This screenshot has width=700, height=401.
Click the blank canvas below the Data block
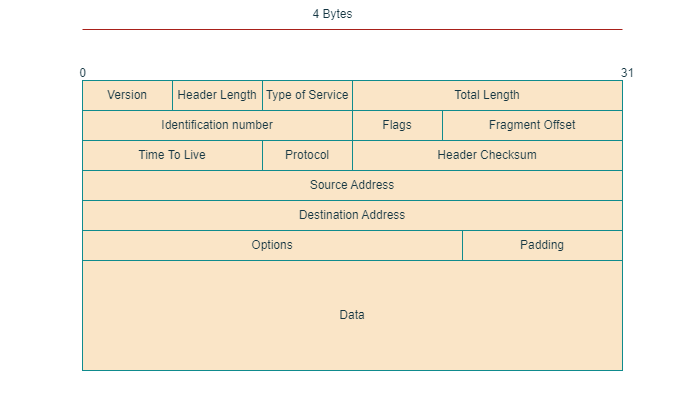[352, 386]
